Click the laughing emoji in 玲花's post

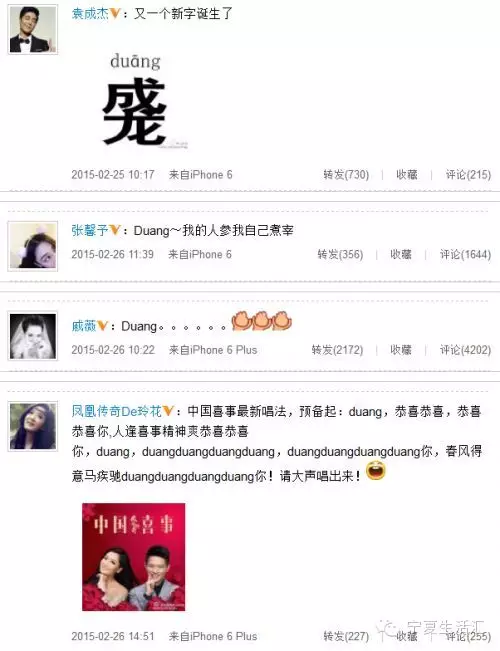pos(376,472)
